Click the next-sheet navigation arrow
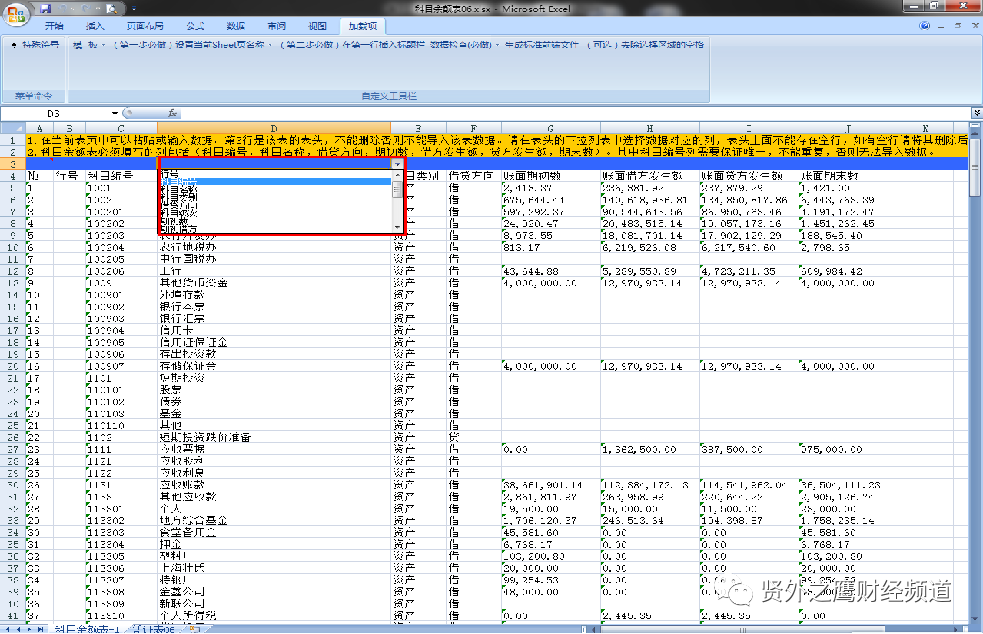983x634 pixels. pyautogui.click(x=29, y=628)
